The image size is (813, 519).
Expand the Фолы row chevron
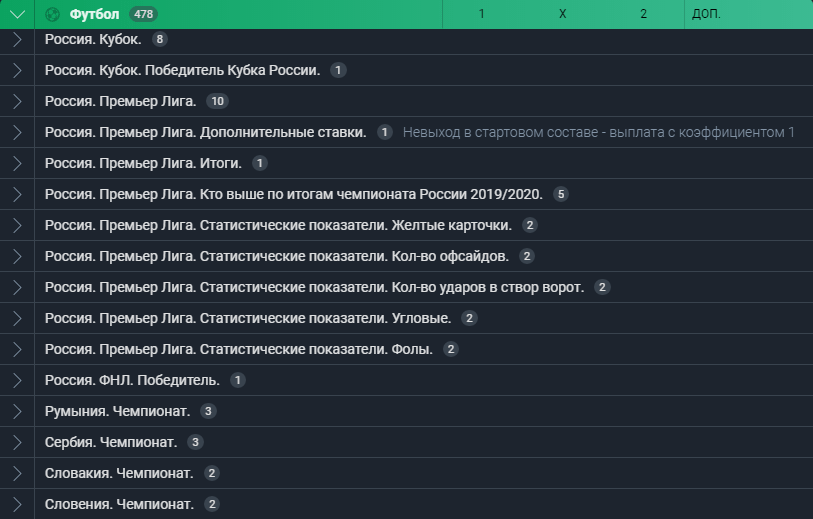pyautogui.click(x=17, y=349)
